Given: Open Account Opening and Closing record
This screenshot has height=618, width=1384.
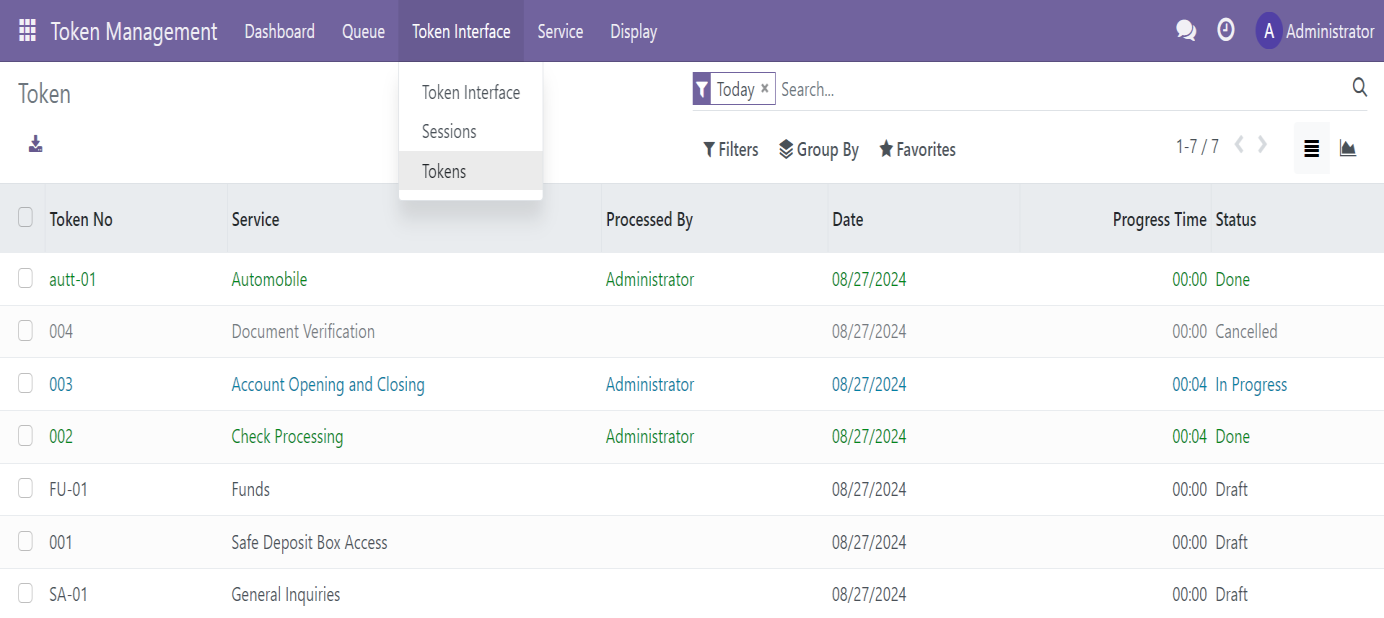Looking at the screenshot, I should coord(328,385).
